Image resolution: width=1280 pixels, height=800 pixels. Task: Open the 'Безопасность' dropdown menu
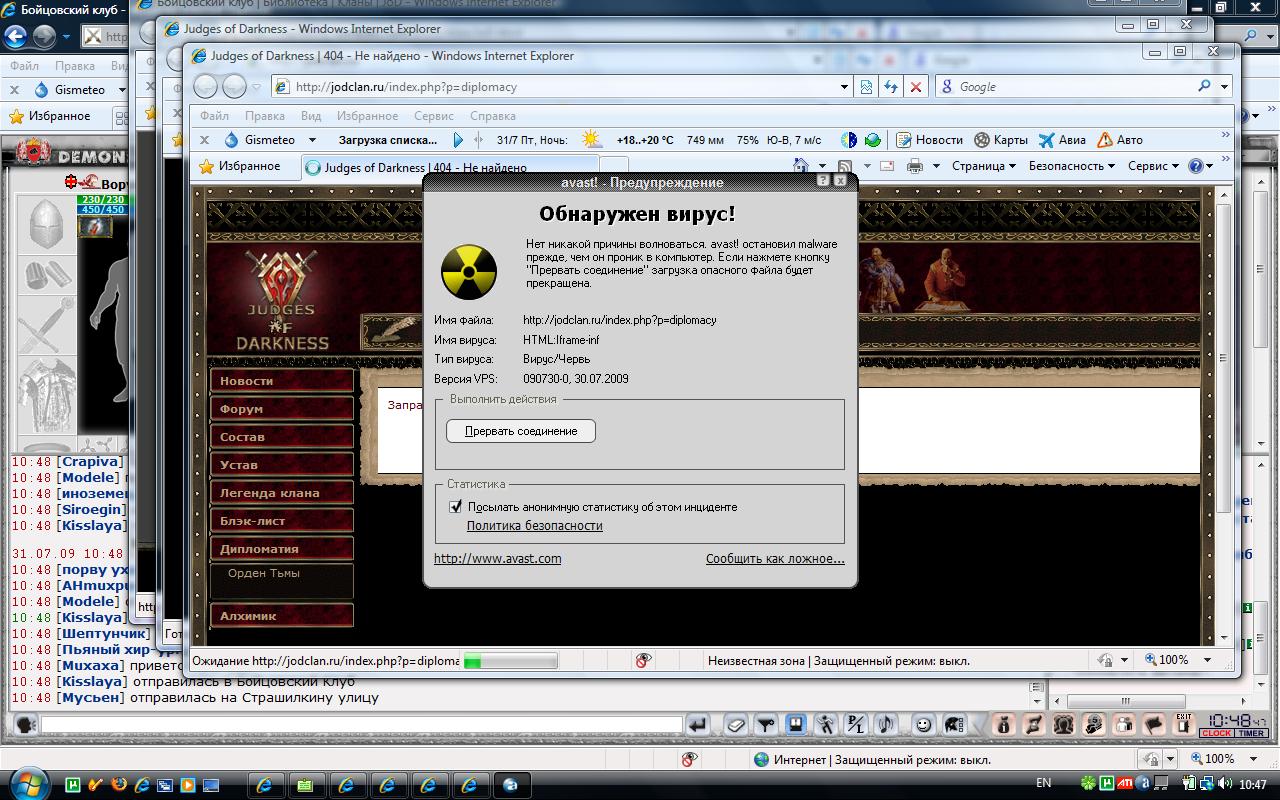point(1072,166)
